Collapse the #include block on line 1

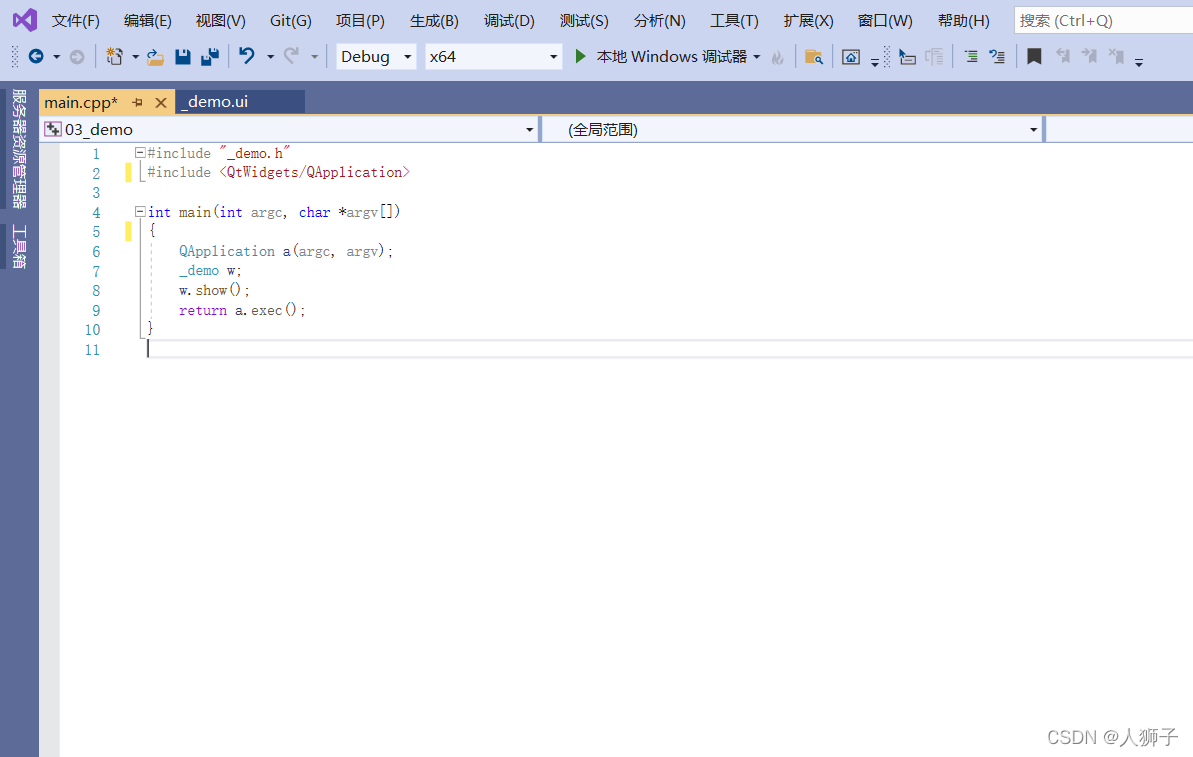tap(140, 153)
